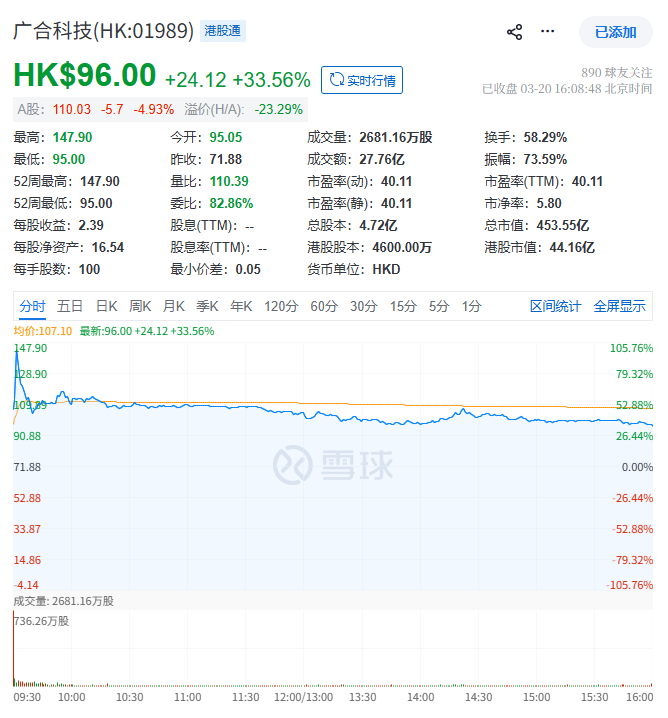The height and width of the screenshot is (718, 668).
Task: Click the 实时行情 refresh button
Action: [x=362, y=80]
